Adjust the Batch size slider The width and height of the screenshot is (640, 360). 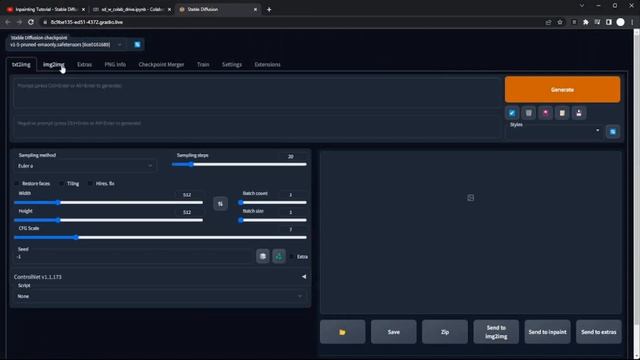click(x=273, y=220)
